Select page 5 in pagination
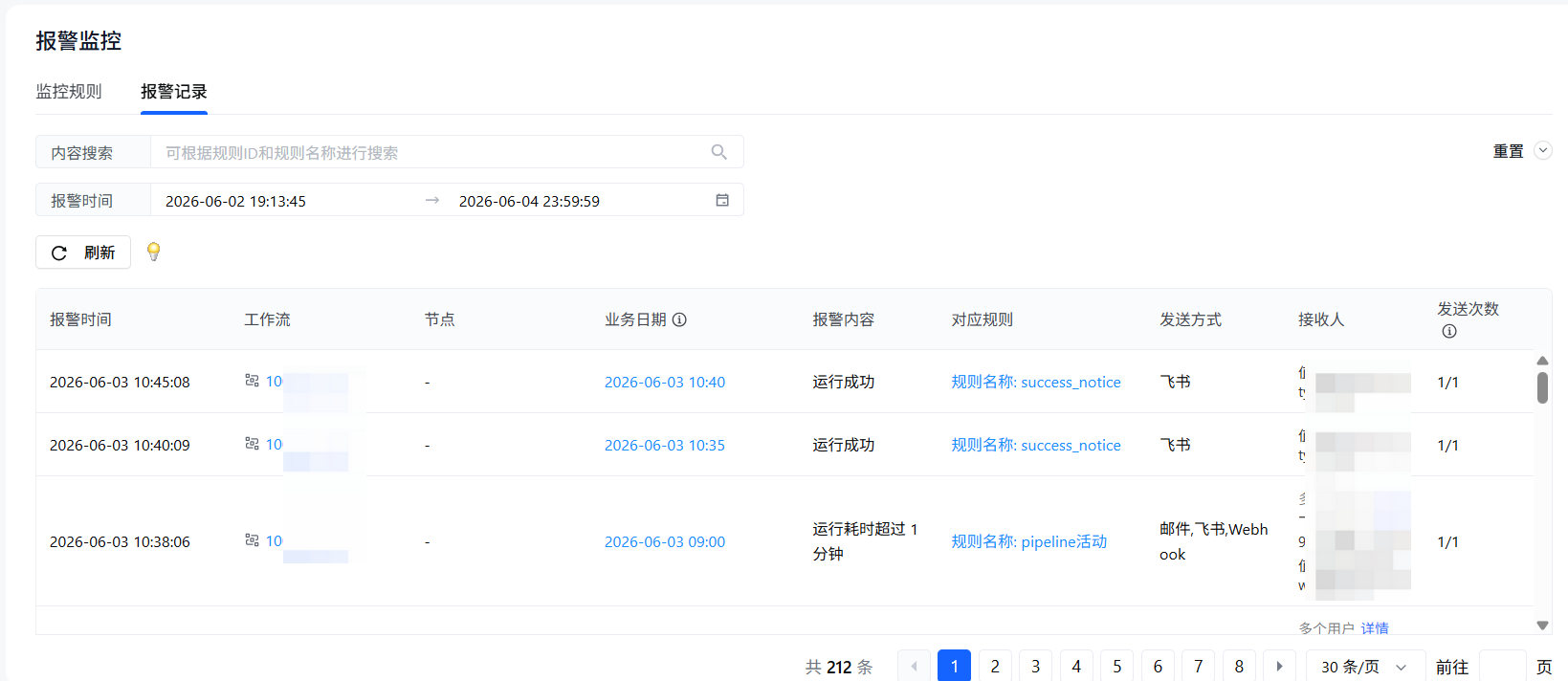This screenshot has width=1568, height=681. pos(1116,667)
